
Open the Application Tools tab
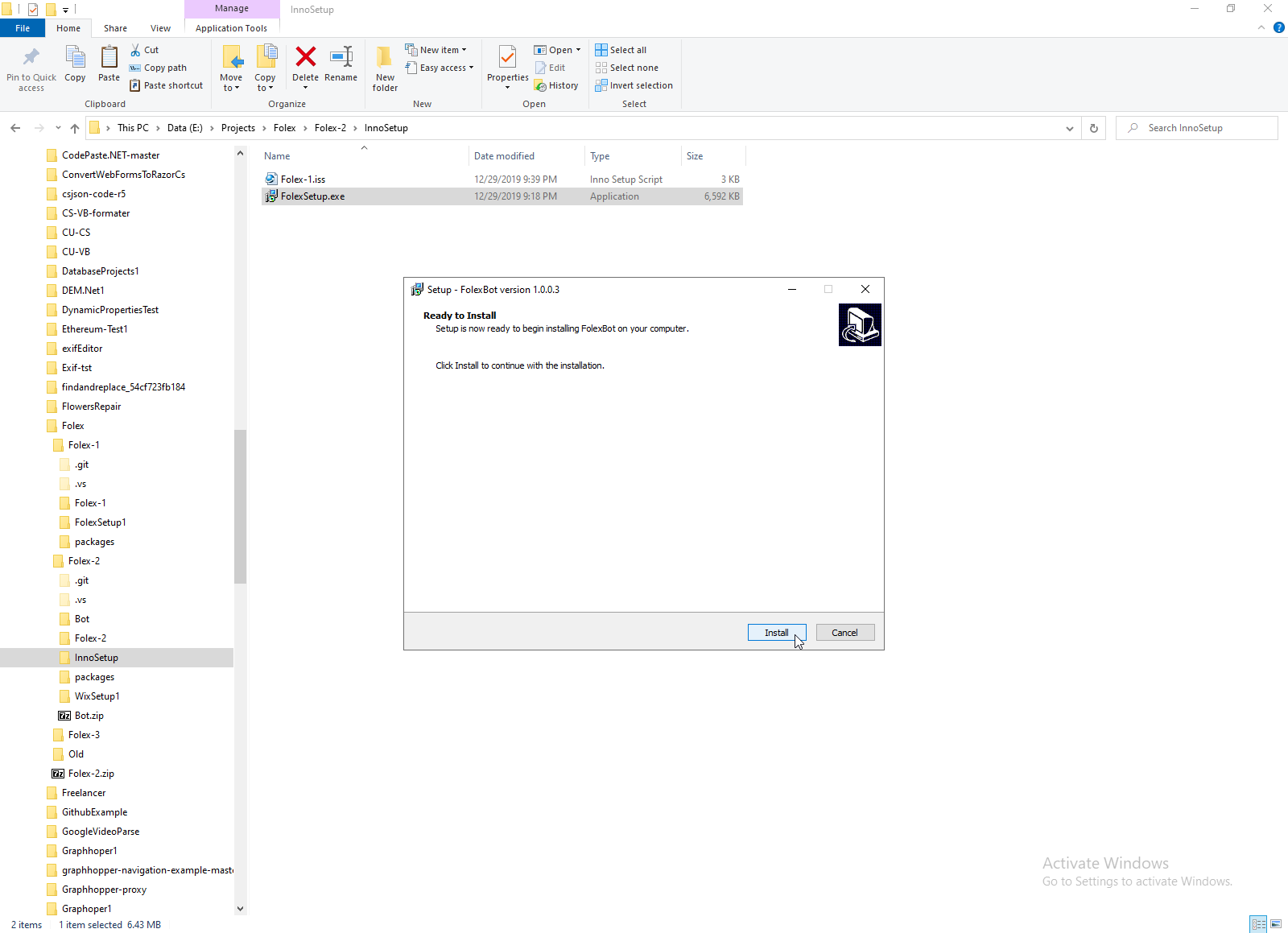click(x=231, y=28)
